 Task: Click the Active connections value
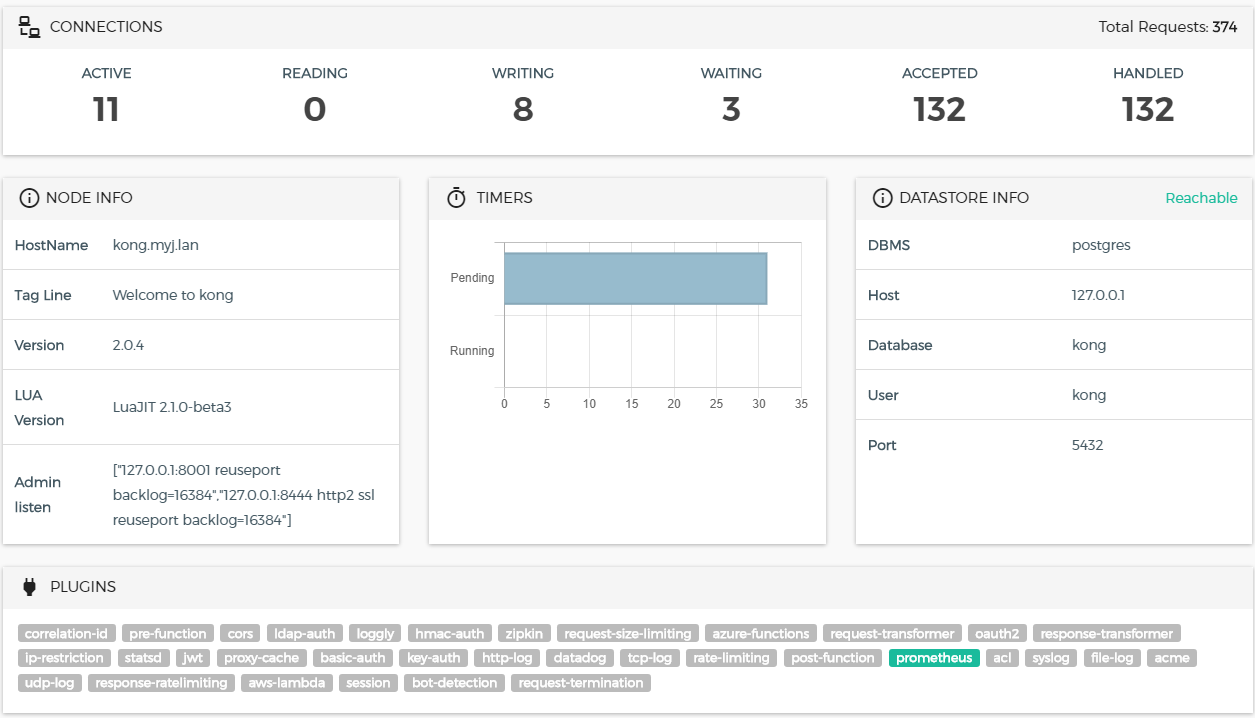click(x=106, y=110)
